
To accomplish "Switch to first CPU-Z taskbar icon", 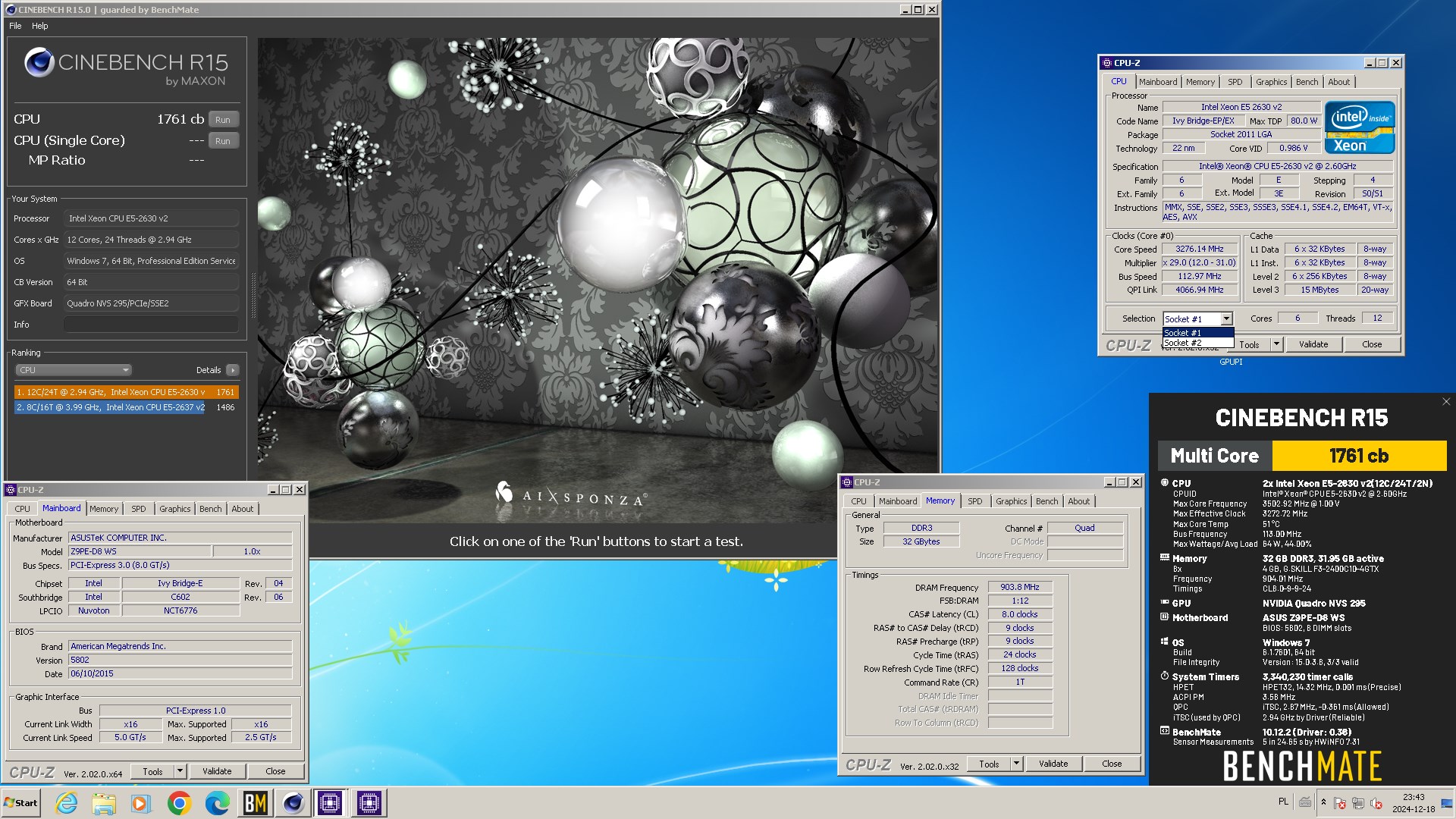I will point(331,803).
